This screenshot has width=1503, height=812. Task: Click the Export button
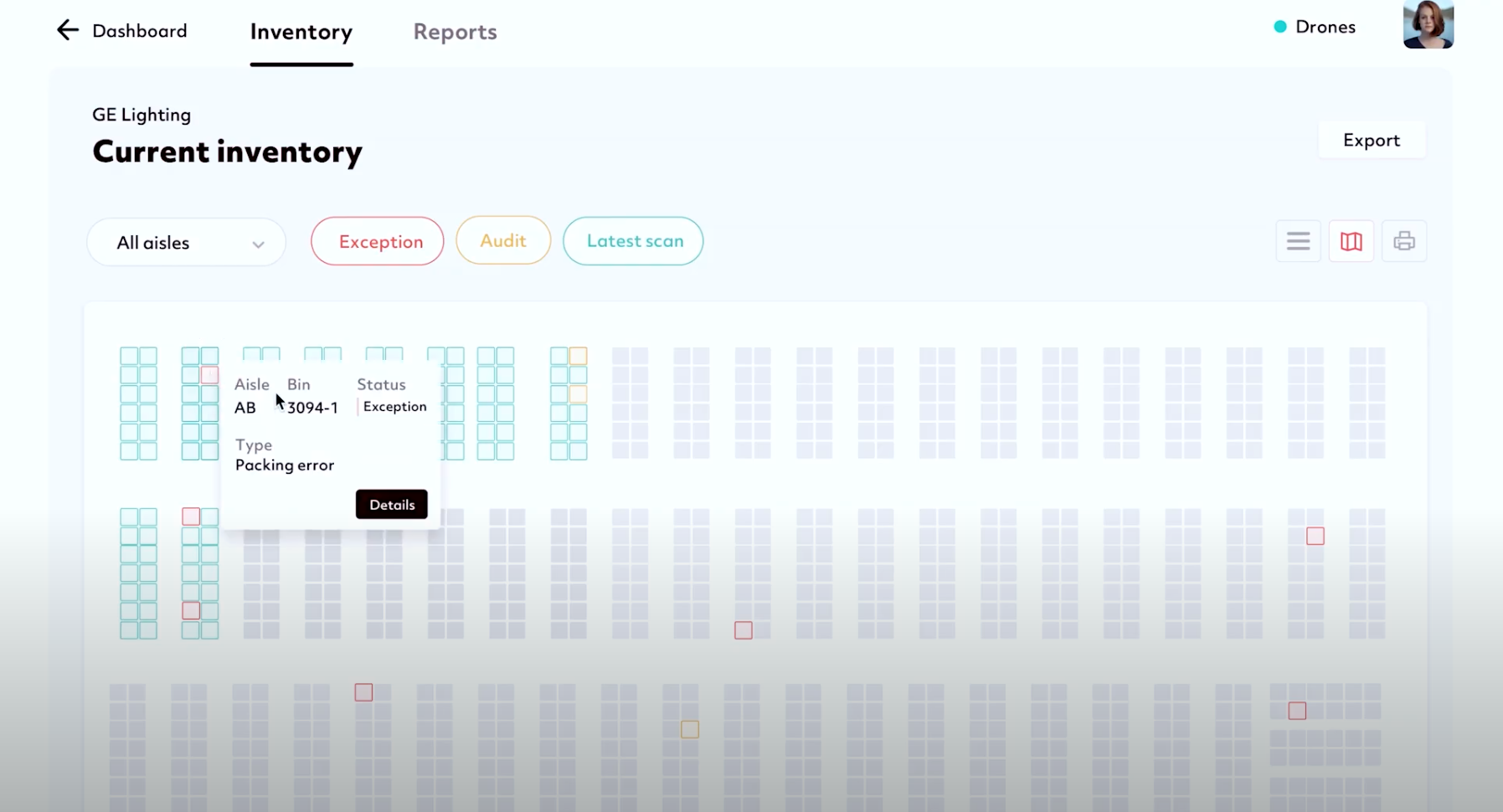[1372, 140]
